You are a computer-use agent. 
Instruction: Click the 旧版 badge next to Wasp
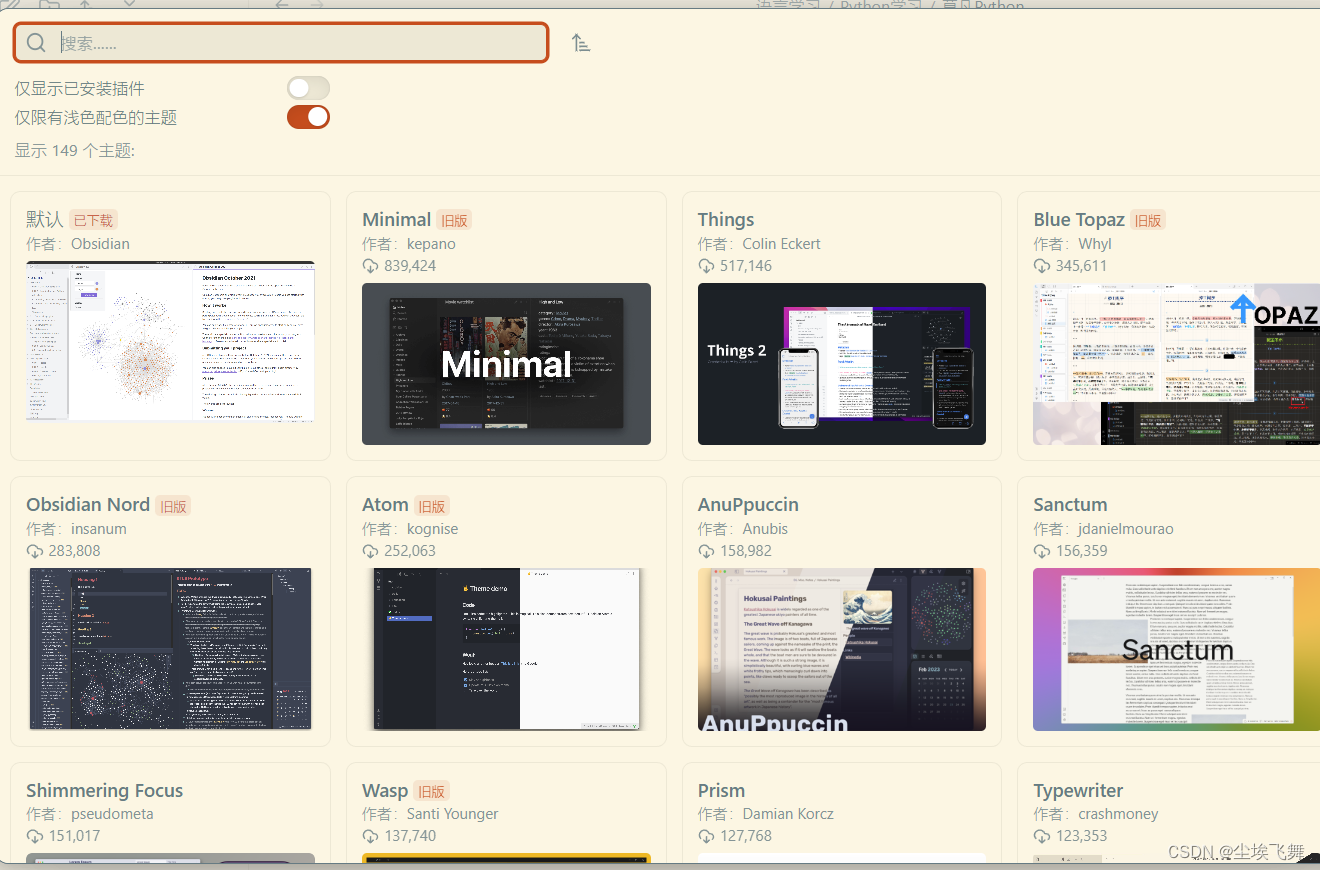(x=431, y=791)
